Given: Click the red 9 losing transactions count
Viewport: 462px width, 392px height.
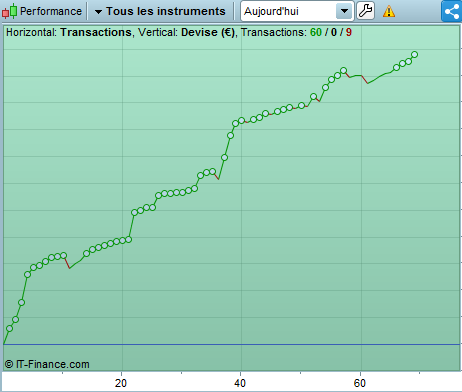Looking at the screenshot, I should coord(349,32).
